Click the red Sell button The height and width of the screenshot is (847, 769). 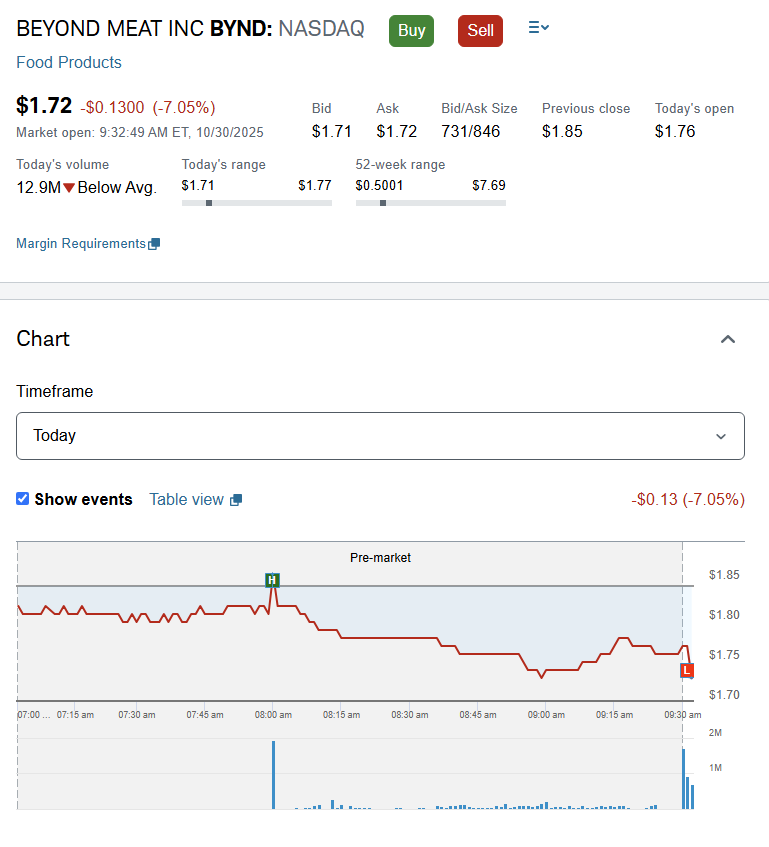pyautogui.click(x=480, y=31)
